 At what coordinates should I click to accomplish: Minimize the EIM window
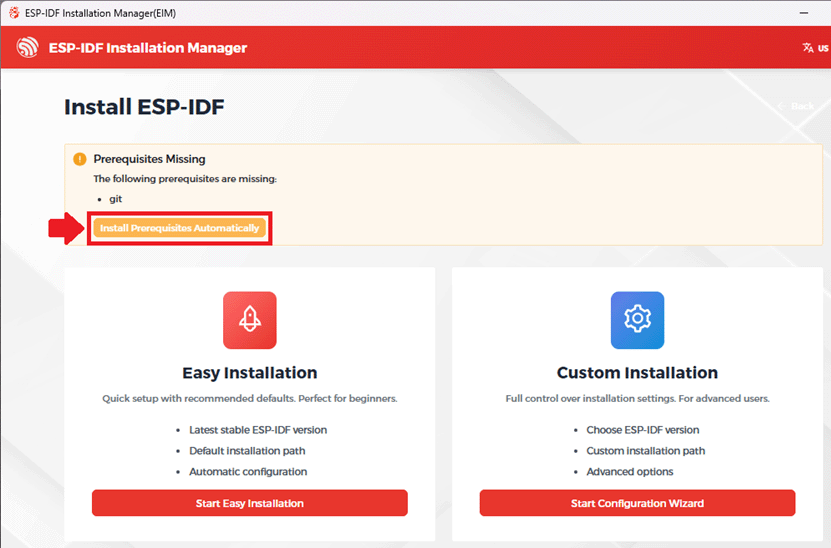pyautogui.click(x=804, y=13)
